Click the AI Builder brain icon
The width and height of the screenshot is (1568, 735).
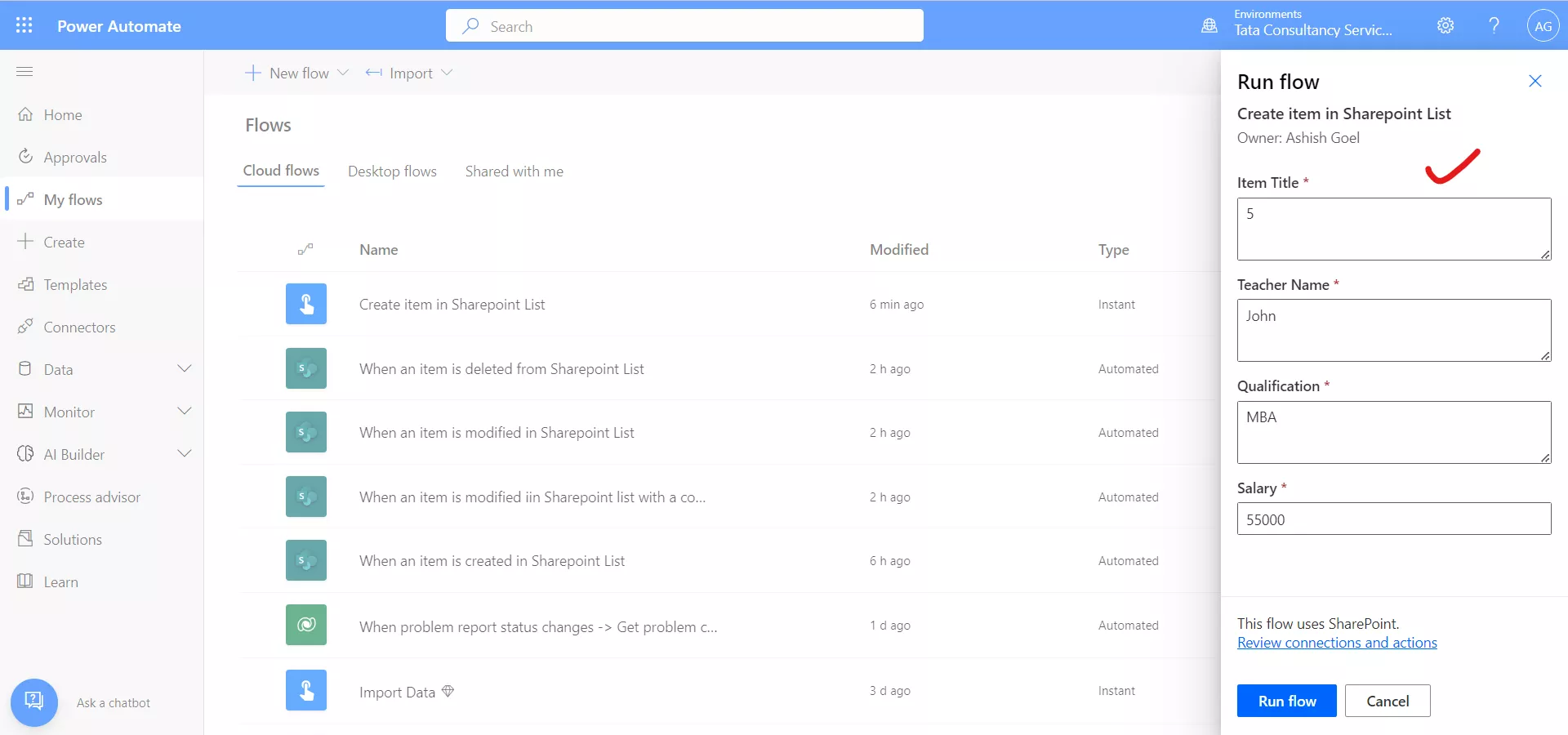pyautogui.click(x=26, y=453)
